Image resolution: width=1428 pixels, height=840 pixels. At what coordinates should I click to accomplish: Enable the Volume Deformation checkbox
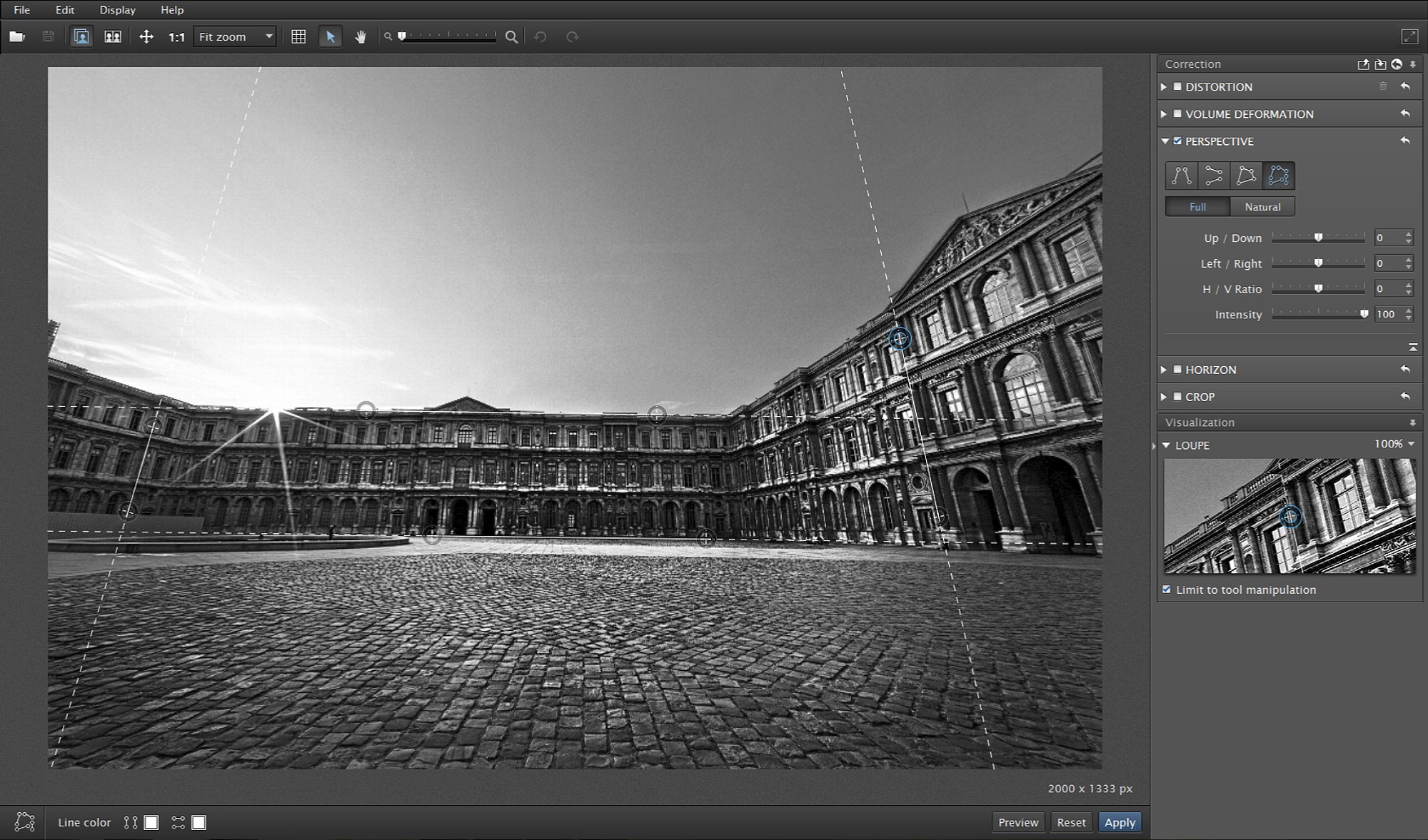click(1177, 114)
